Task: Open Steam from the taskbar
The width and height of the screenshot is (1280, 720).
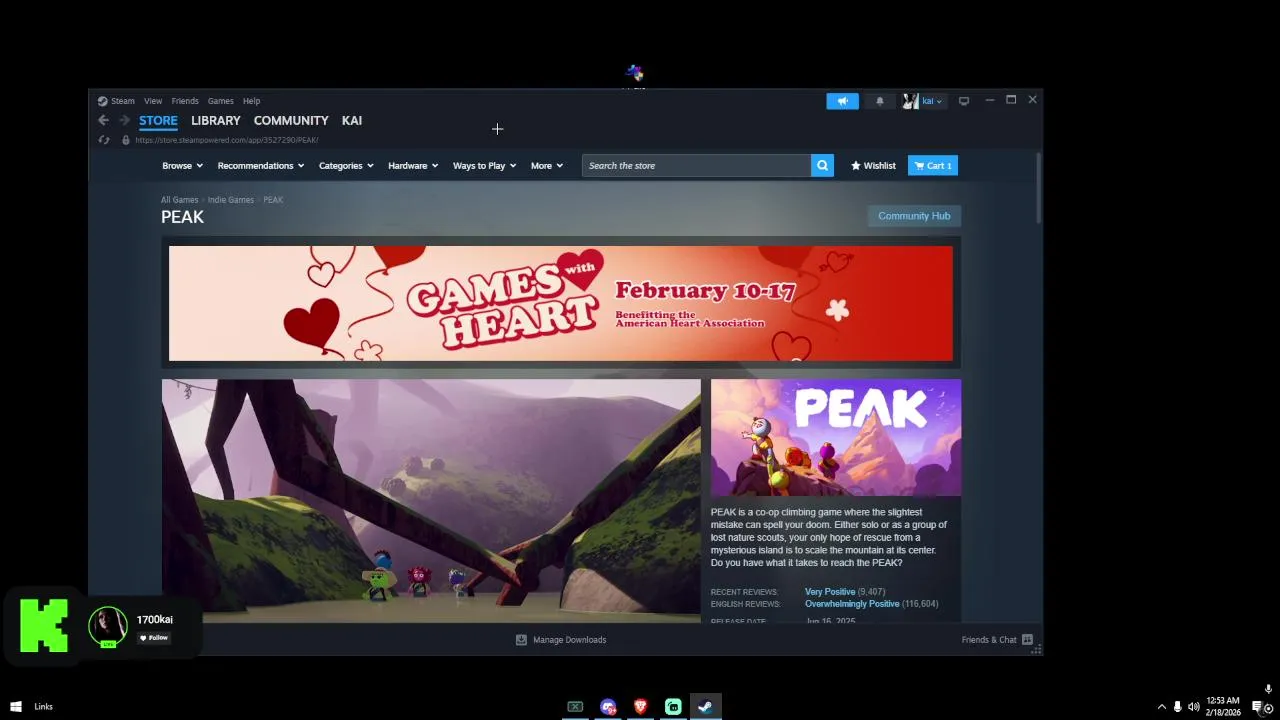Action: tap(705, 707)
